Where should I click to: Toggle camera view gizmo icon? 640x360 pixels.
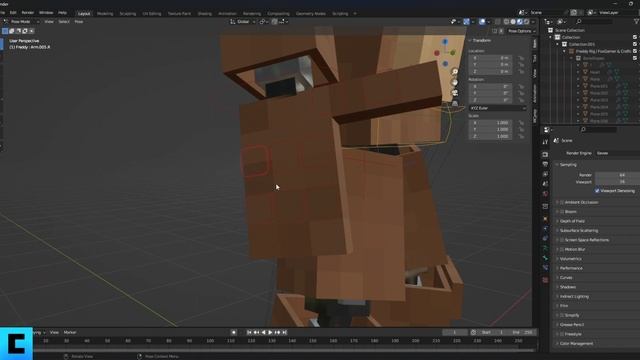tap(455, 93)
